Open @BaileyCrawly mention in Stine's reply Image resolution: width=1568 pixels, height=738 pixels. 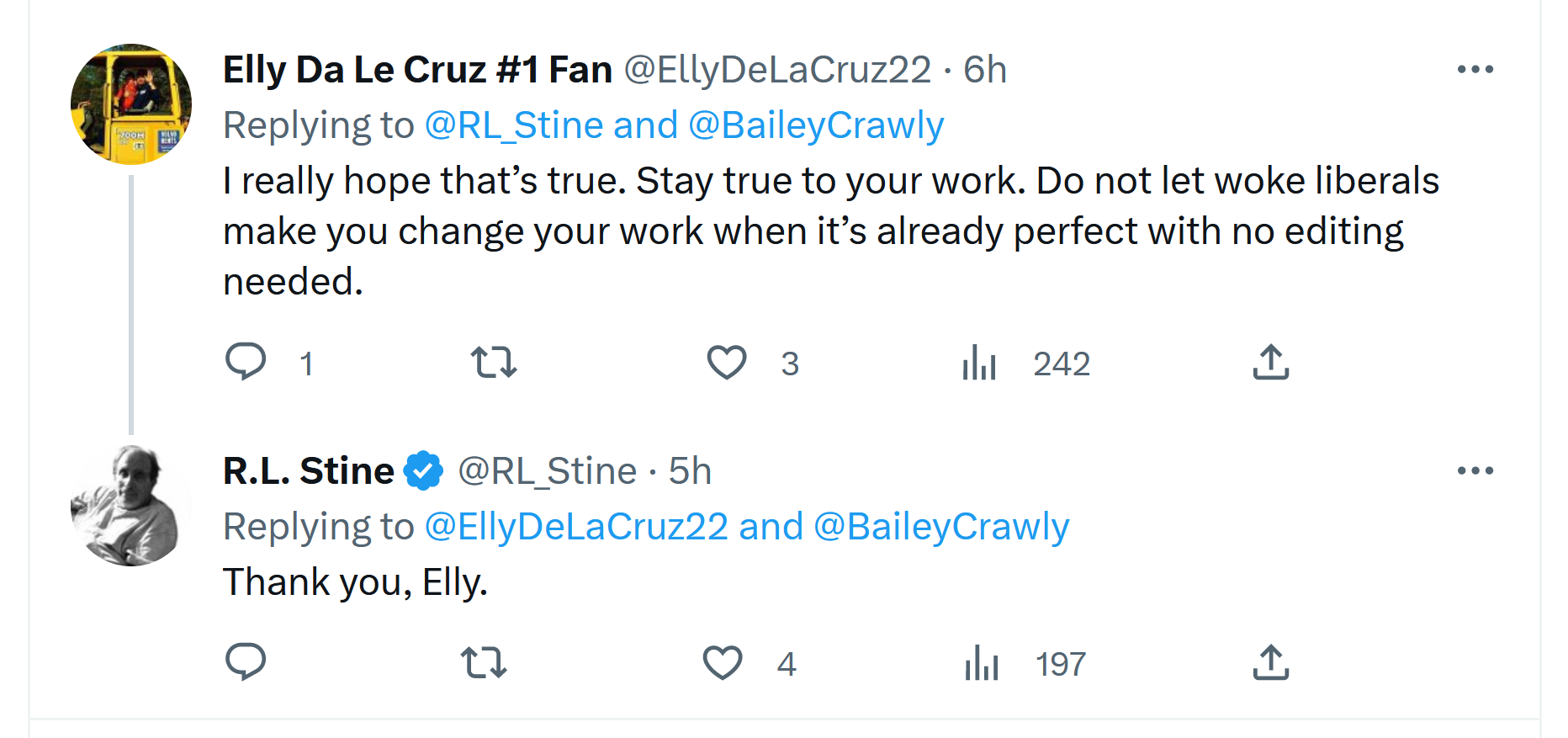pos(941,527)
